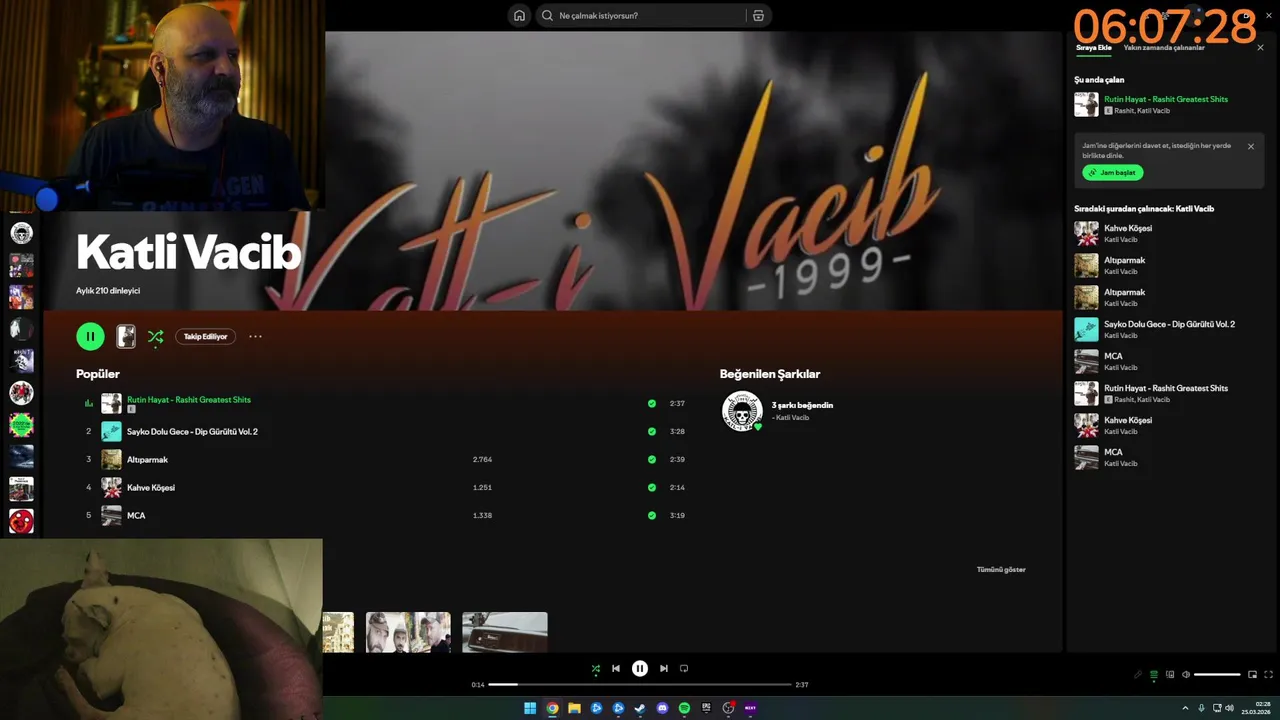This screenshot has width=1280, height=720.
Task: Start a Jam with Jam başlat button
Action: (x=1112, y=172)
